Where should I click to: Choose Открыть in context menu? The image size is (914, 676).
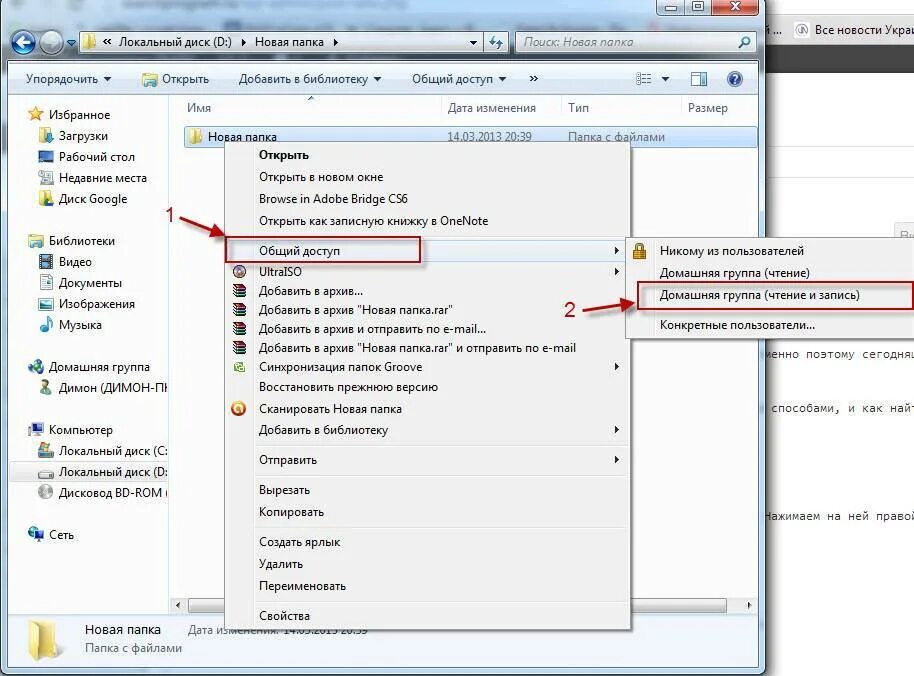point(284,155)
